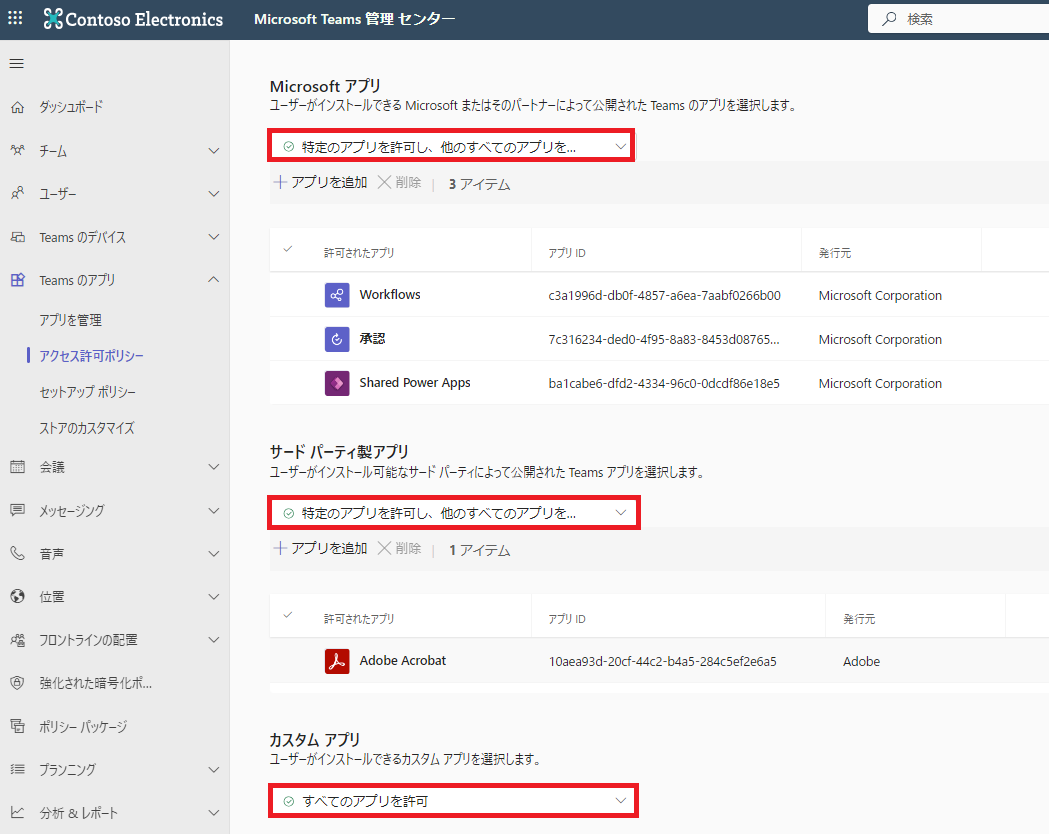Expand the Teams のデバイス chevron
Viewport: 1049px width, 834px height.
(214, 237)
